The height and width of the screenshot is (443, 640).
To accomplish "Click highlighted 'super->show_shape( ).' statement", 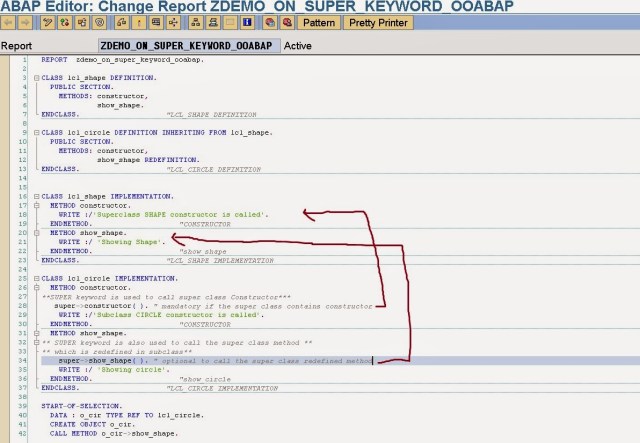I will [x=103, y=361].
